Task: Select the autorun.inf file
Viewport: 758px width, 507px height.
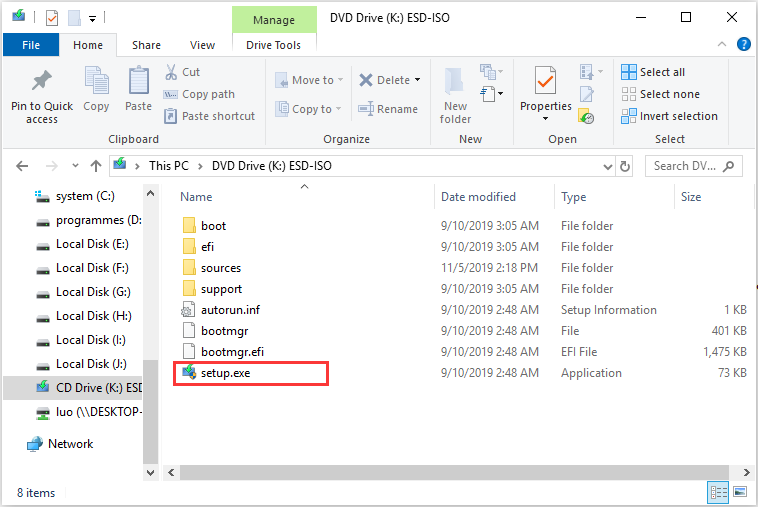Action: pos(230,310)
